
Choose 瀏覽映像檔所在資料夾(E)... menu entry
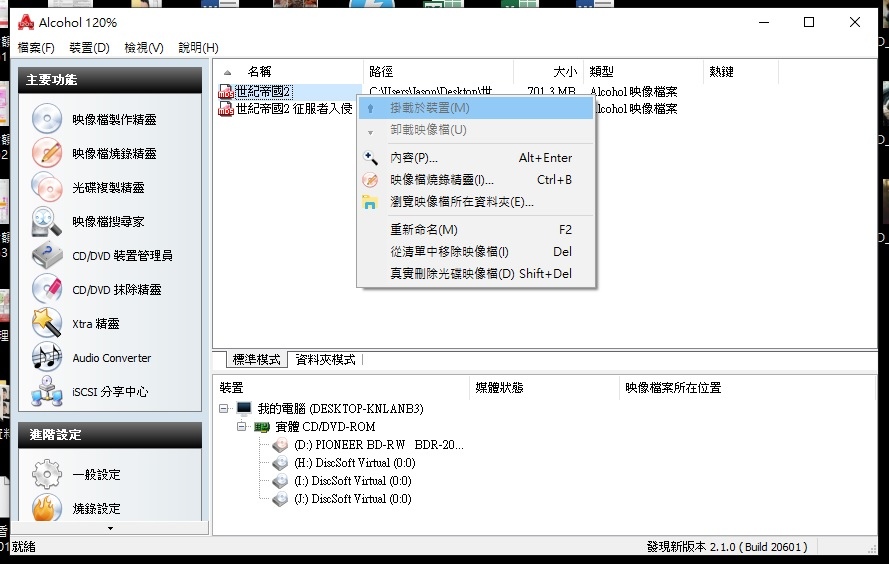(x=476, y=202)
